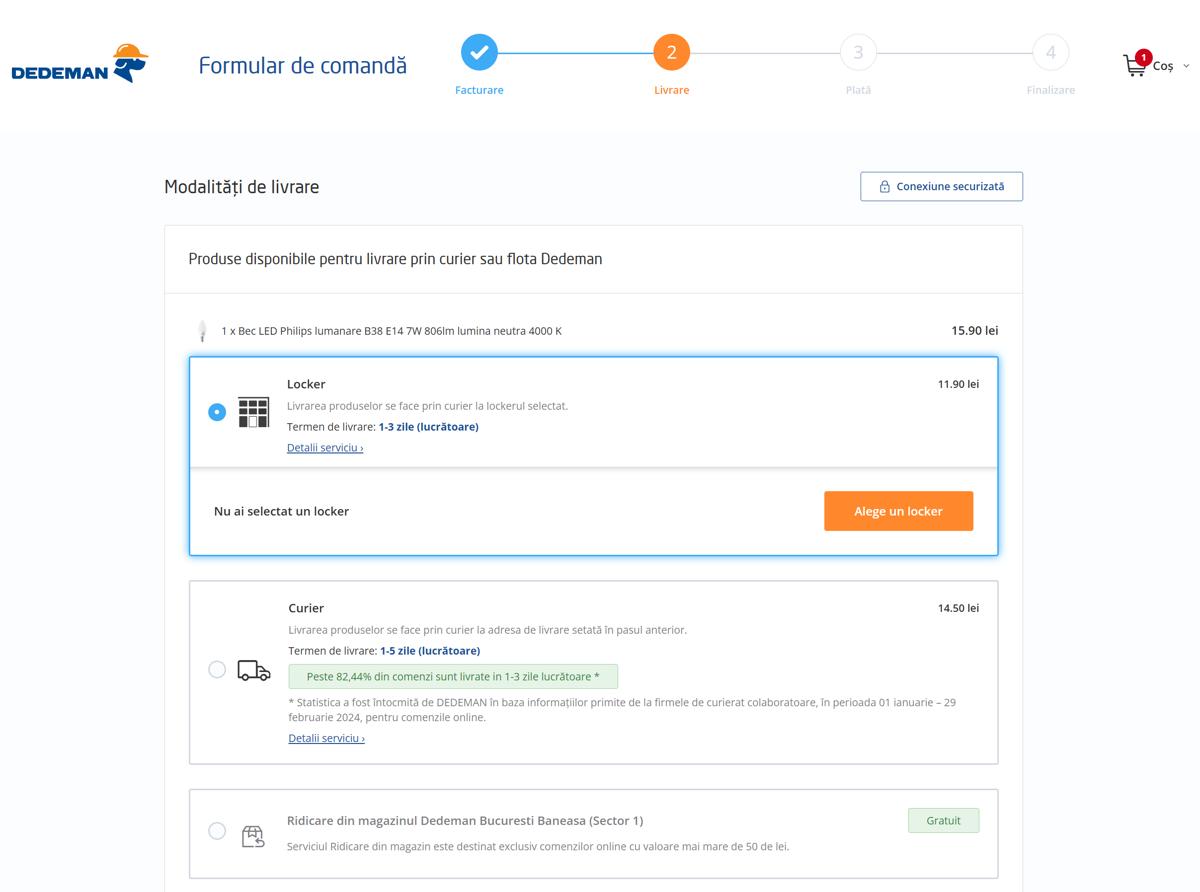Viewport: 1200px width, 892px height.
Task: Click the Alege un locker button
Action: (898, 511)
